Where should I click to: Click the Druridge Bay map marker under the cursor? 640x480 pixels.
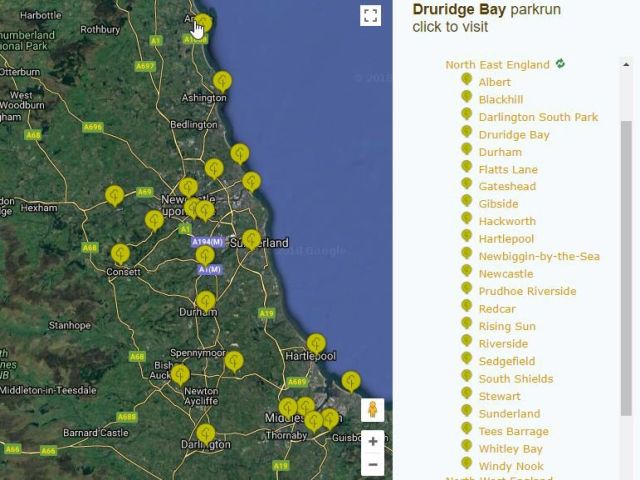point(203,22)
